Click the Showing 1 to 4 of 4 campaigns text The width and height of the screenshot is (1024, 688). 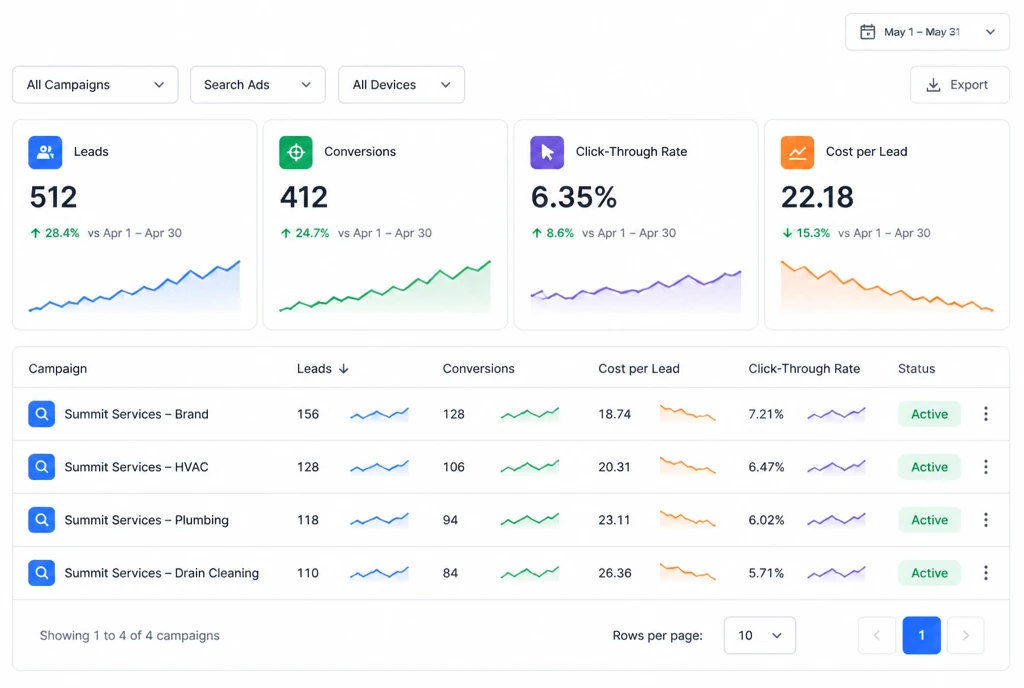(x=130, y=635)
